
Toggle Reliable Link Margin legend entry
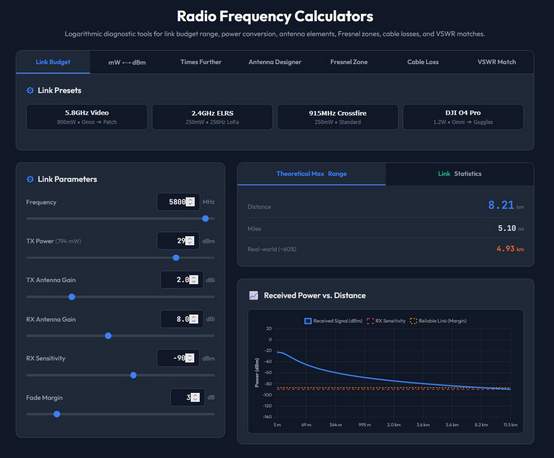point(438,321)
